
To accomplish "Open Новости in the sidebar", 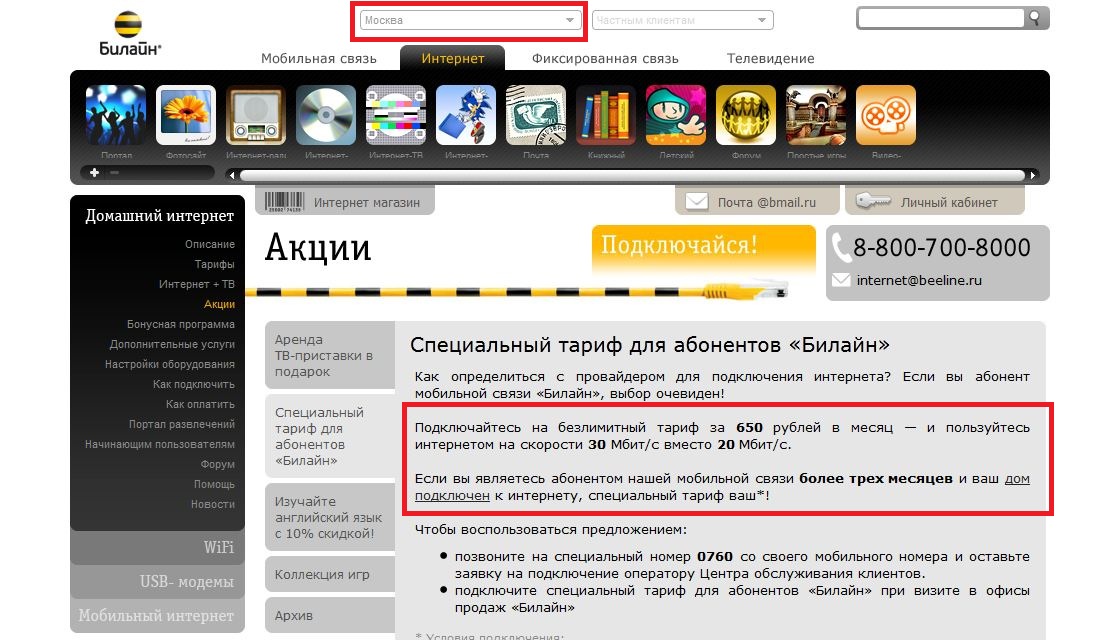I will (212, 504).
